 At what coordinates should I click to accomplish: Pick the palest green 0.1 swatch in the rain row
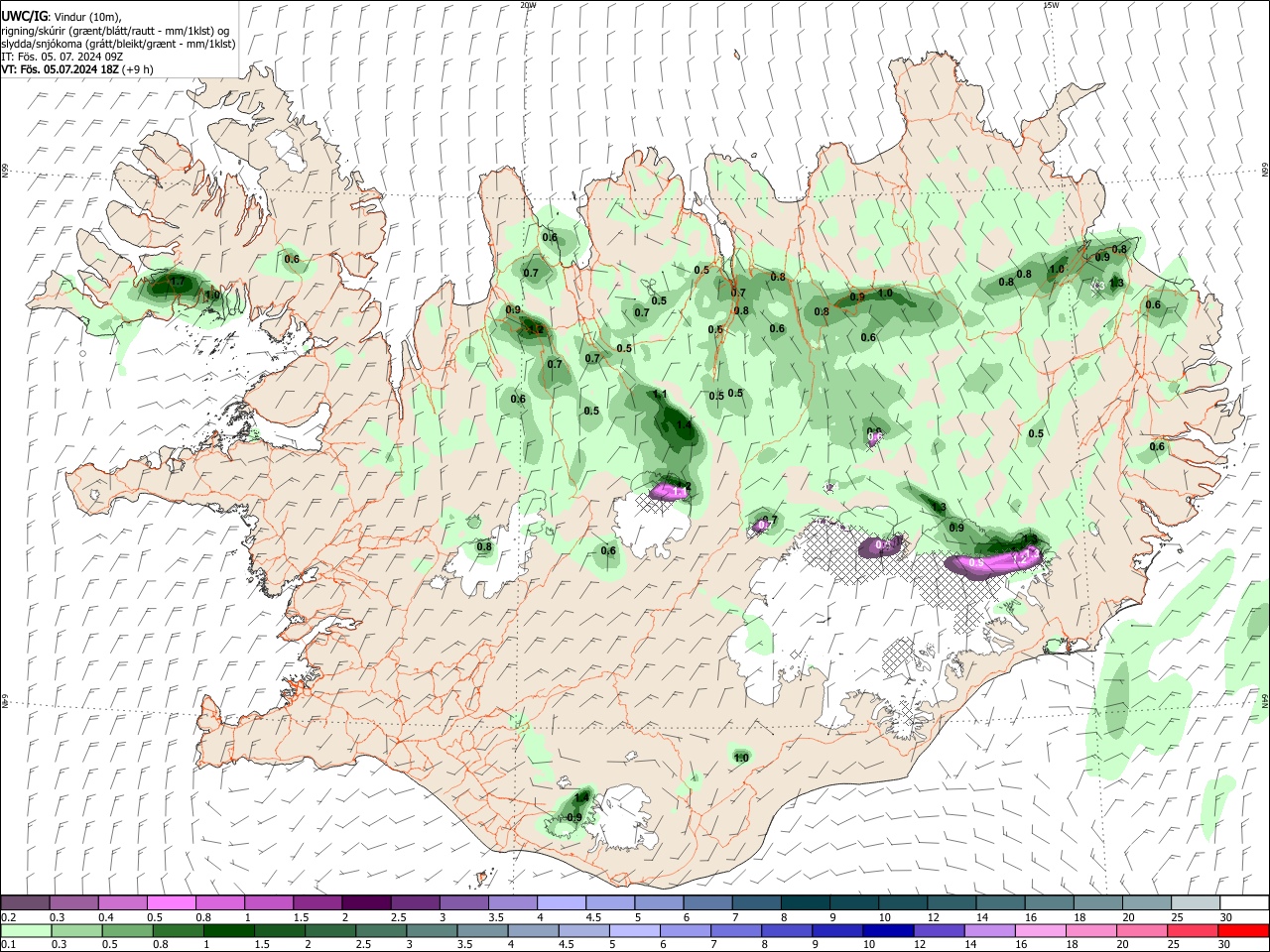(x=26, y=930)
